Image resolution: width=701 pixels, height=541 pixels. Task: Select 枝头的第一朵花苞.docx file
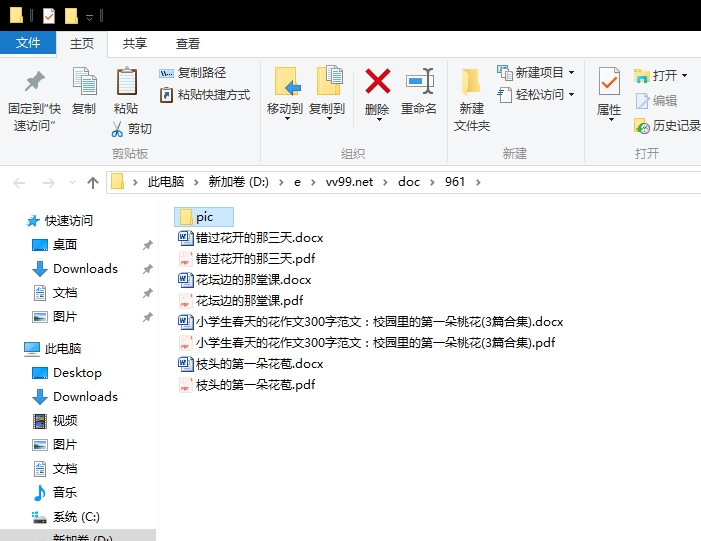click(x=251, y=363)
